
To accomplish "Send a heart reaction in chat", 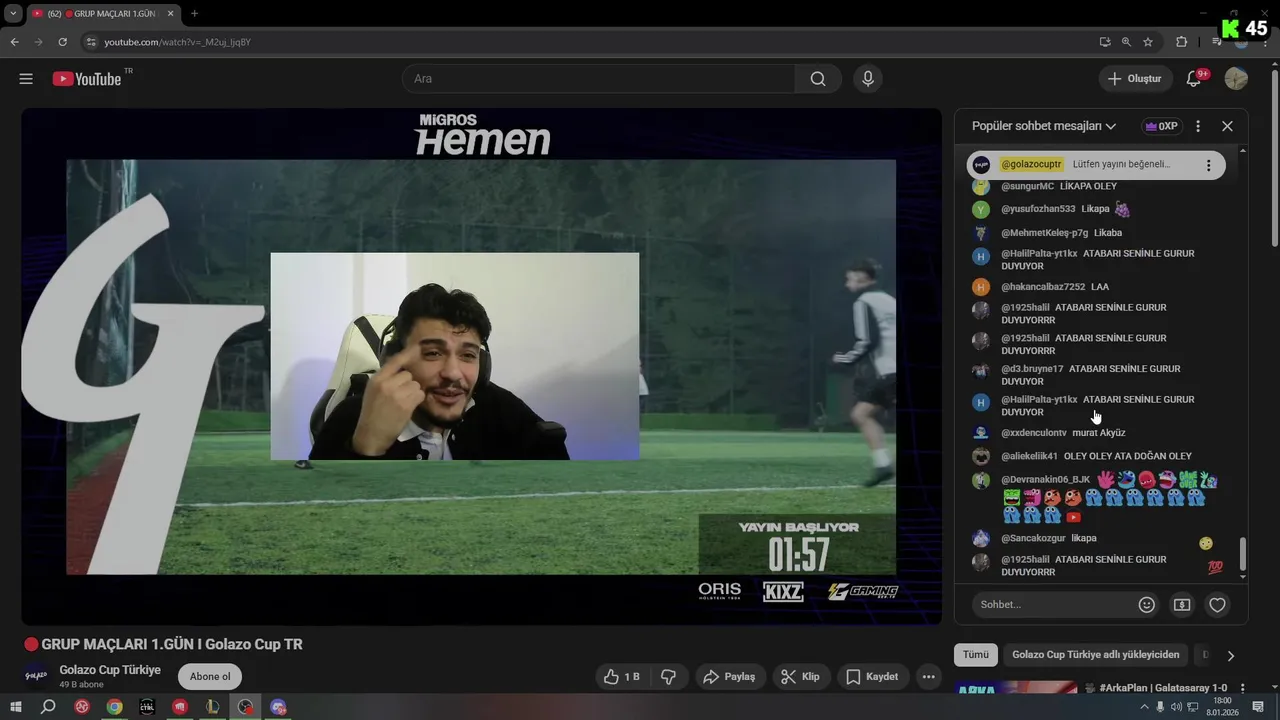I will (x=1217, y=605).
